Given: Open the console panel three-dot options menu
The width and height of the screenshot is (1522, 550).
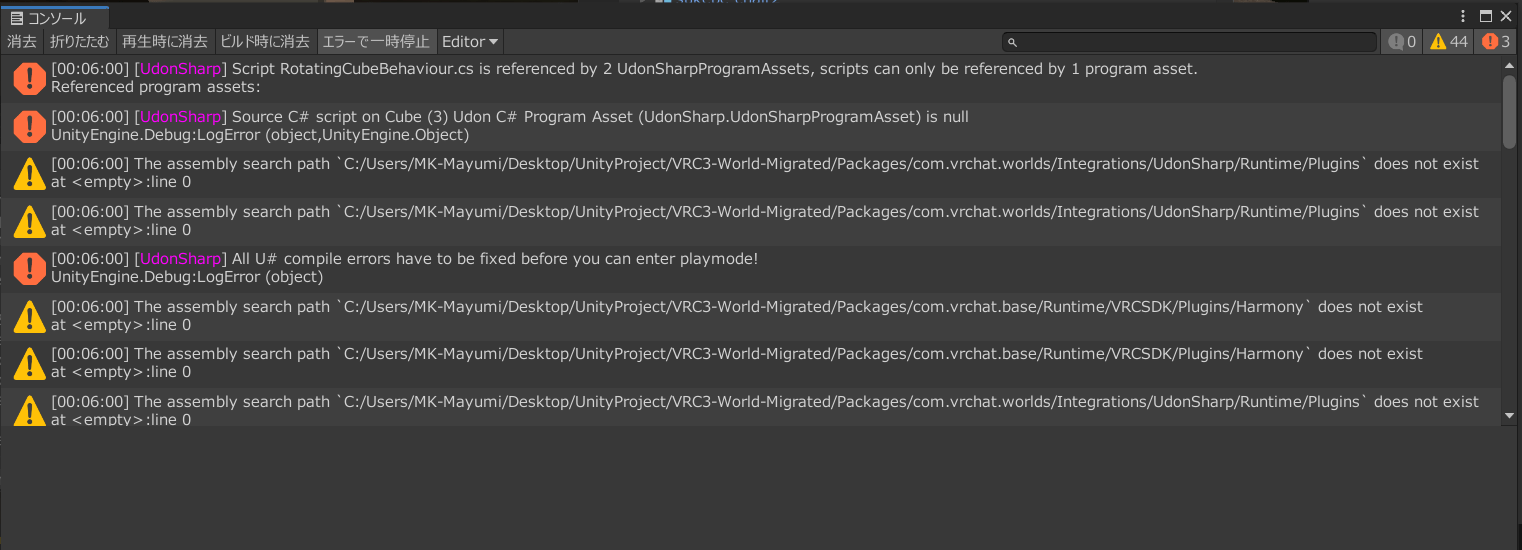Looking at the screenshot, I should coord(1463,16).
